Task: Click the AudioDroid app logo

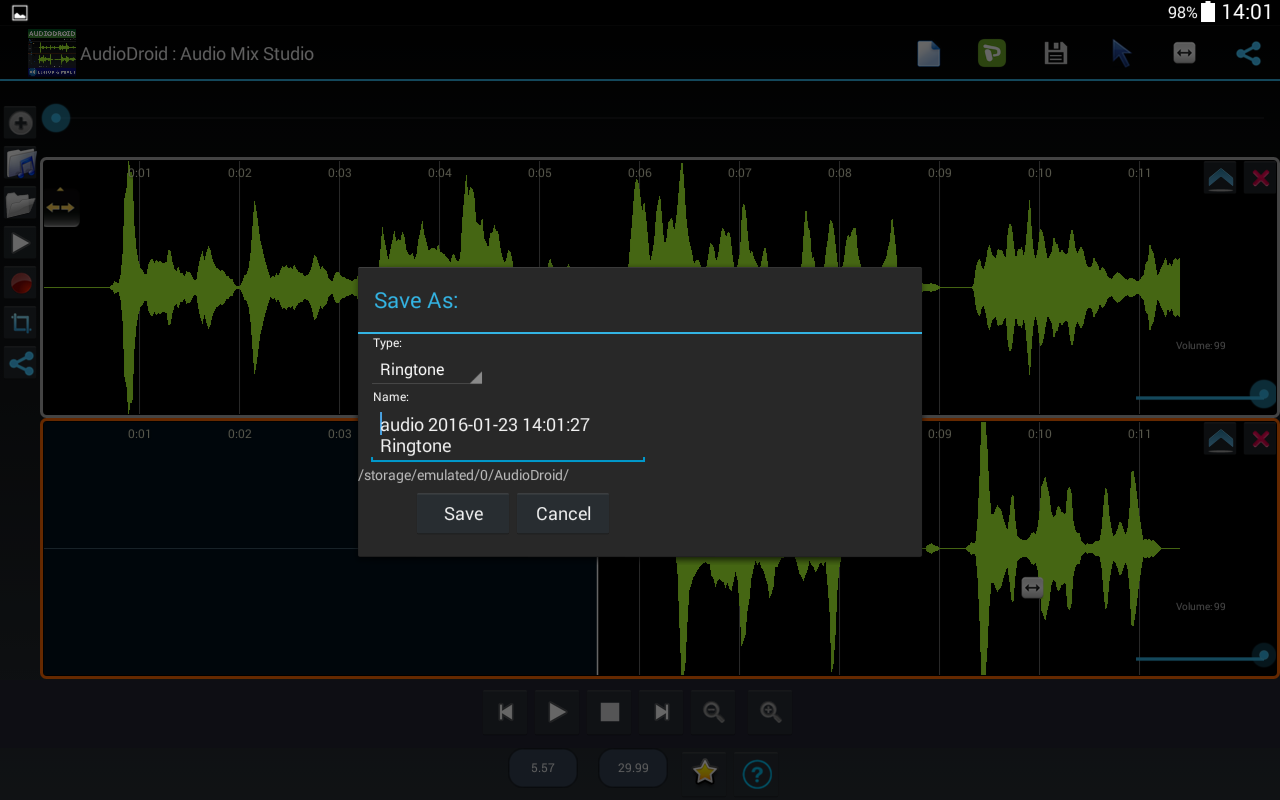Action: coord(52,53)
